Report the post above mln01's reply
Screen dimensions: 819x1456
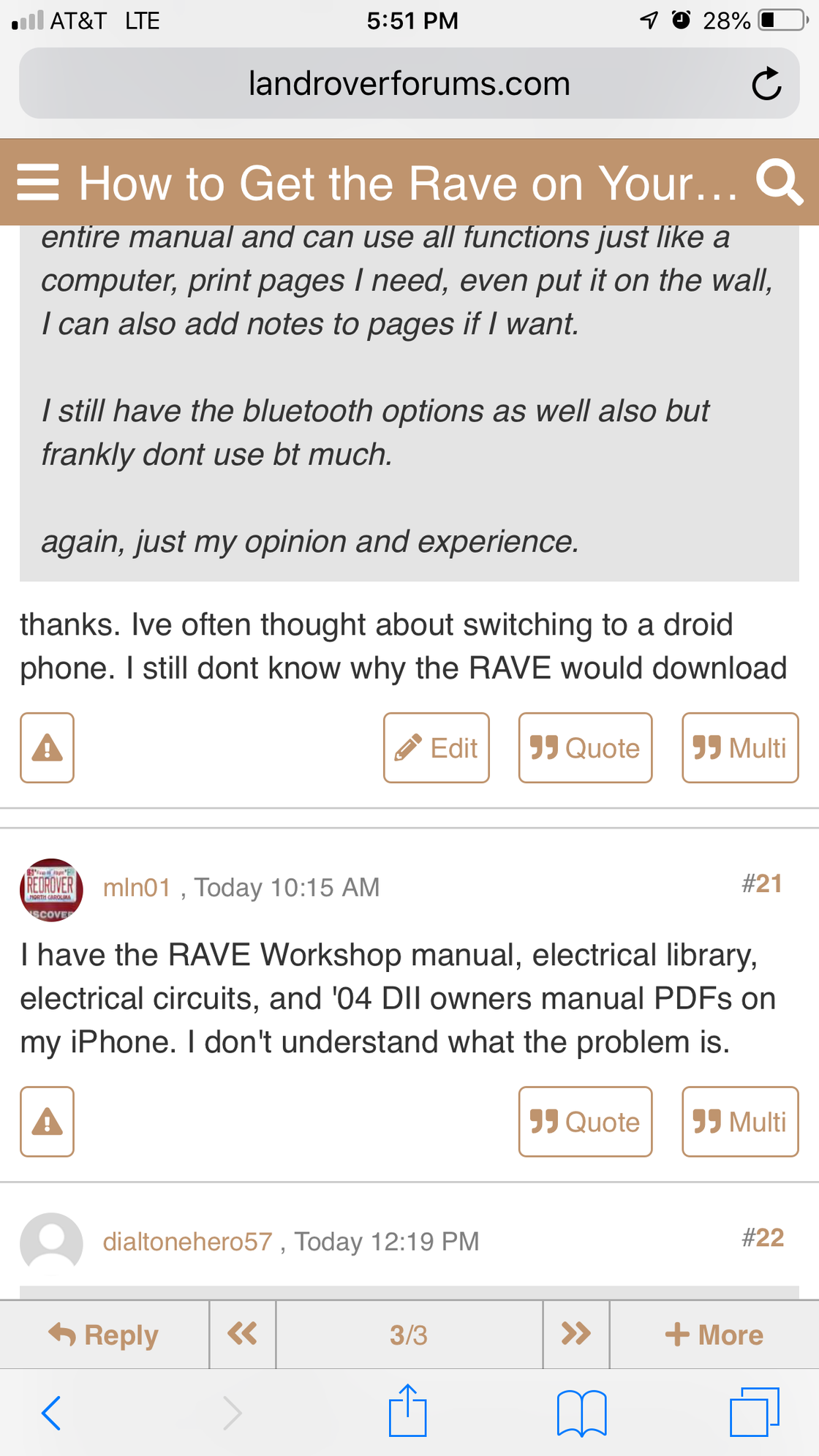[x=47, y=747]
